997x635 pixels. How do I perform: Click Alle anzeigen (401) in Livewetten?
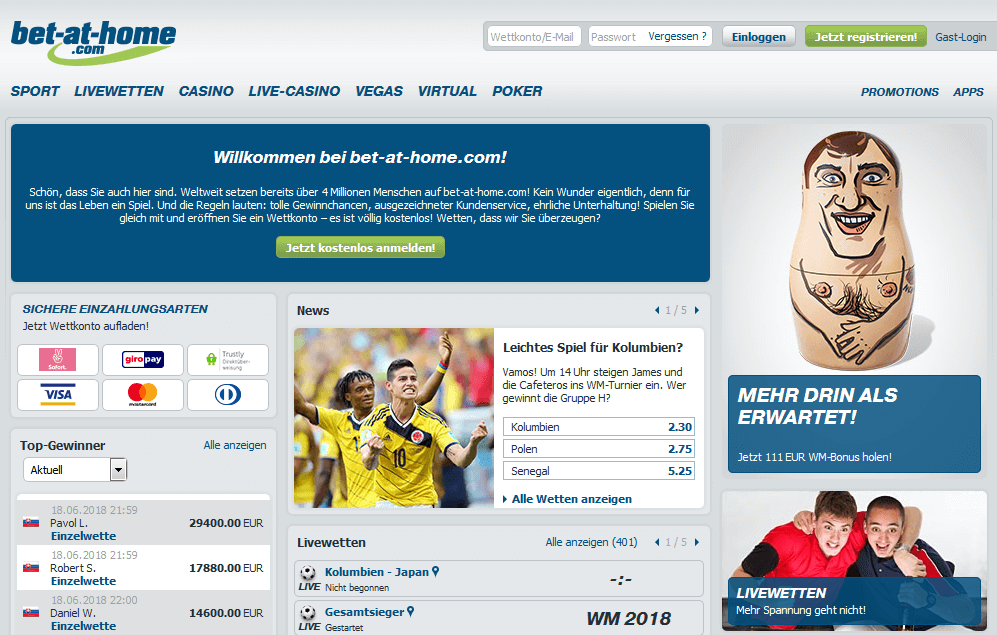tap(591, 542)
